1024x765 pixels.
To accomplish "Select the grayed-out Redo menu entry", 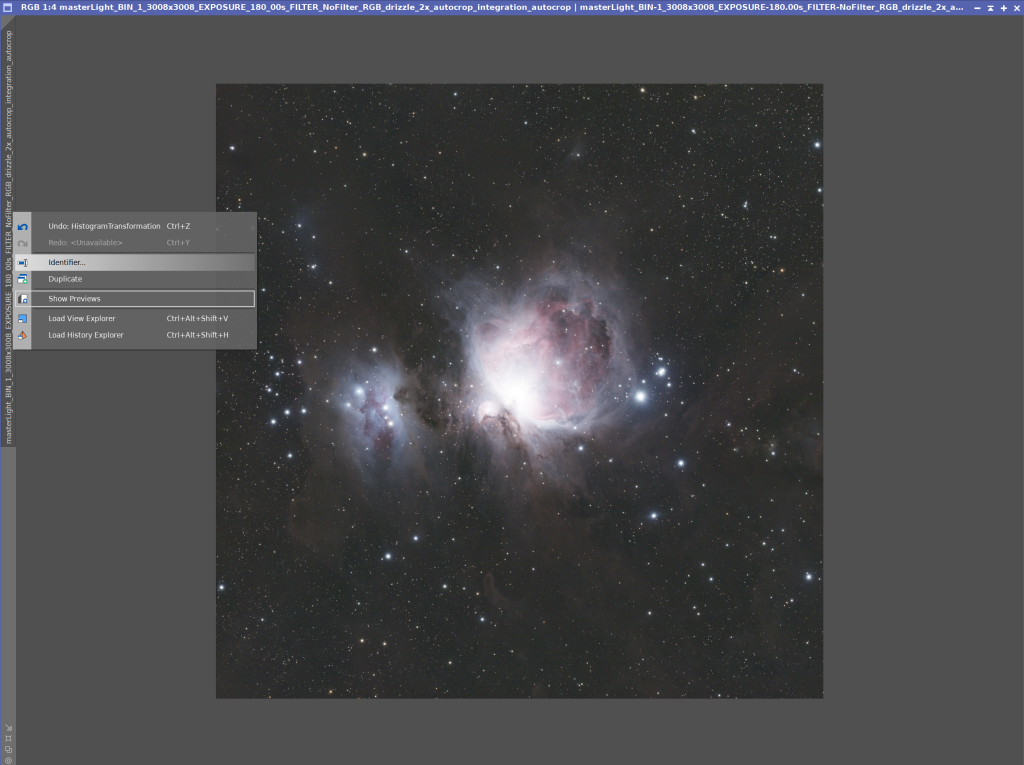I will (85, 243).
